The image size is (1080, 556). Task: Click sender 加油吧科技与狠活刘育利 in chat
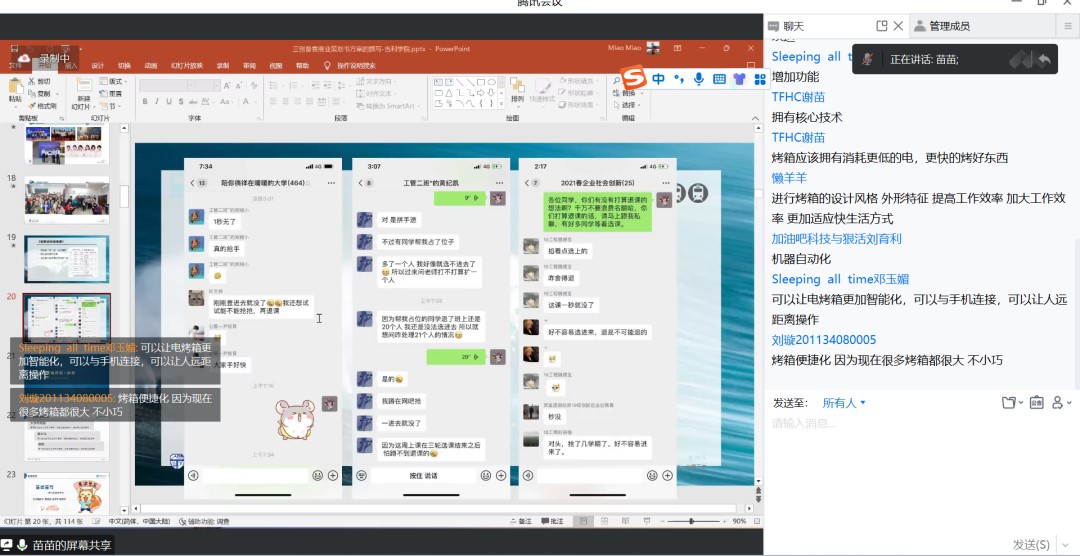[x=836, y=239]
